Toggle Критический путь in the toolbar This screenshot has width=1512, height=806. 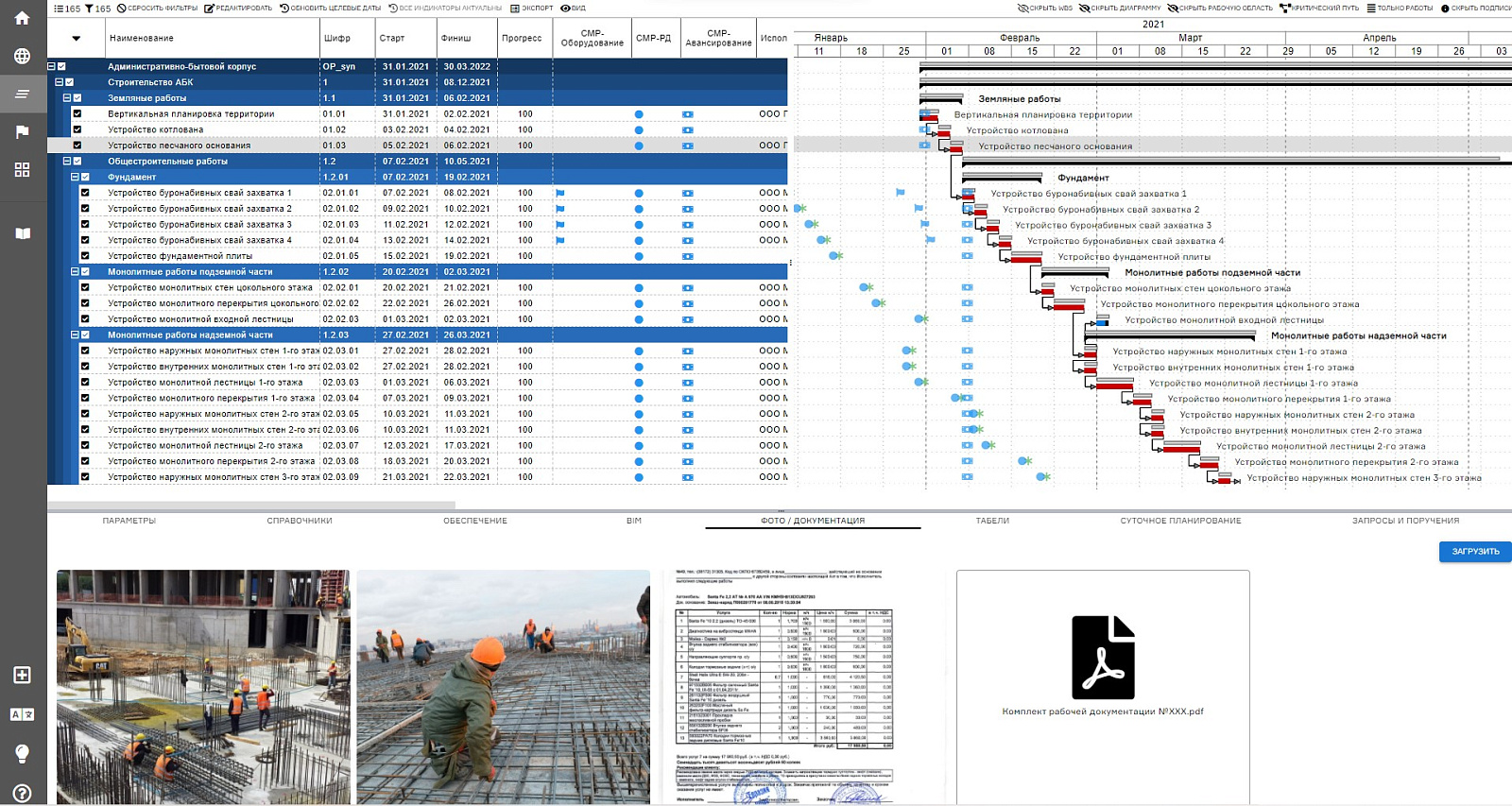click(1319, 9)
